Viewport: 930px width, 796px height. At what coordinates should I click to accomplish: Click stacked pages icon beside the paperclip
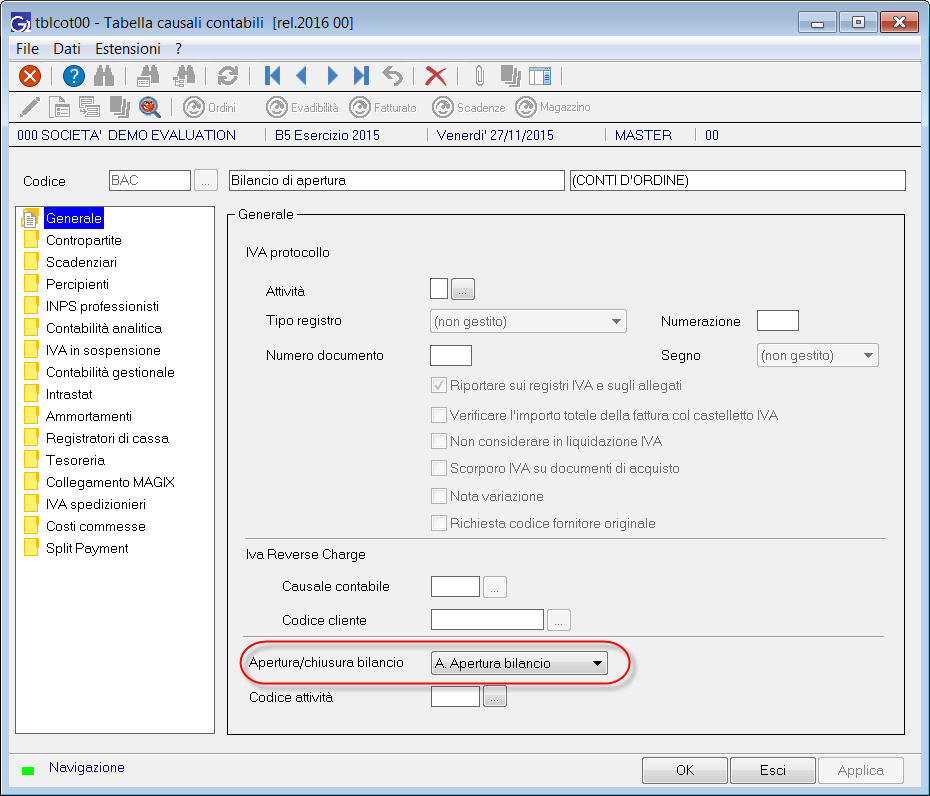click(510, 76)
